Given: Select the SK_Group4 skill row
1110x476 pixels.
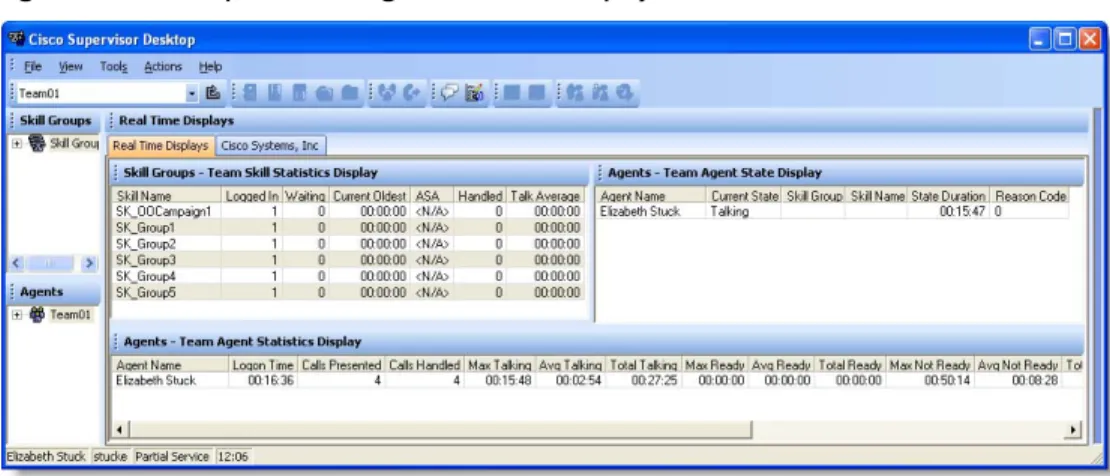Looking at the screenshot, I should (x=349, y=276).
